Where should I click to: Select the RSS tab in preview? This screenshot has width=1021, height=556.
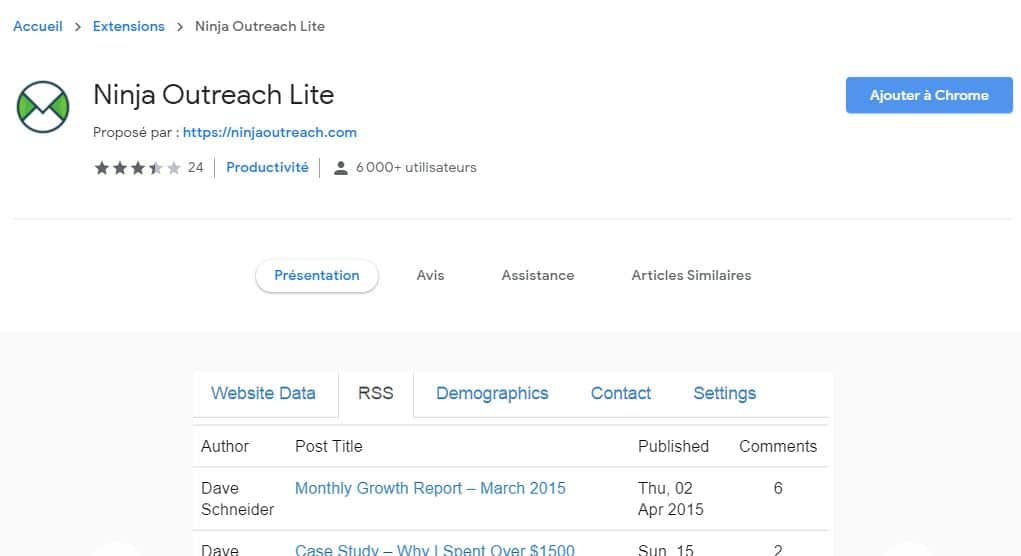pyautogui.click(x=376, y=393)
